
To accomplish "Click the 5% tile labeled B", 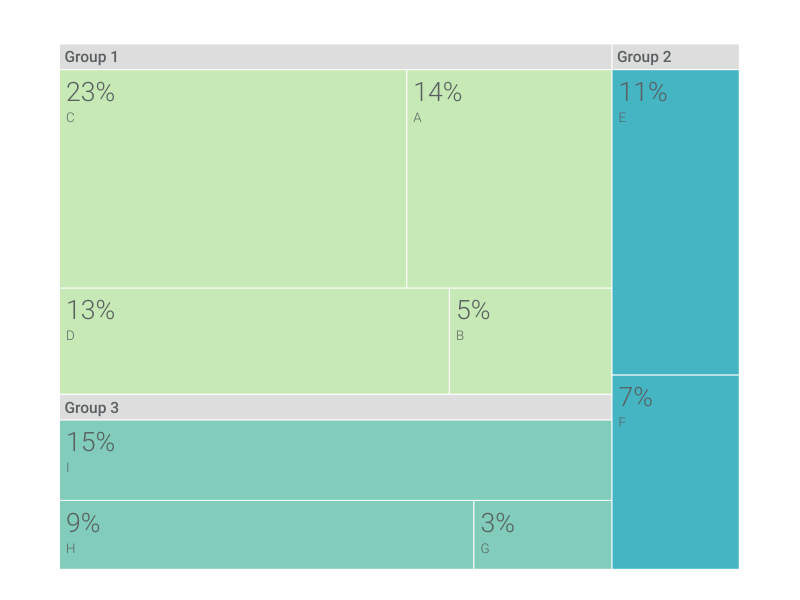I will [531, 341].
